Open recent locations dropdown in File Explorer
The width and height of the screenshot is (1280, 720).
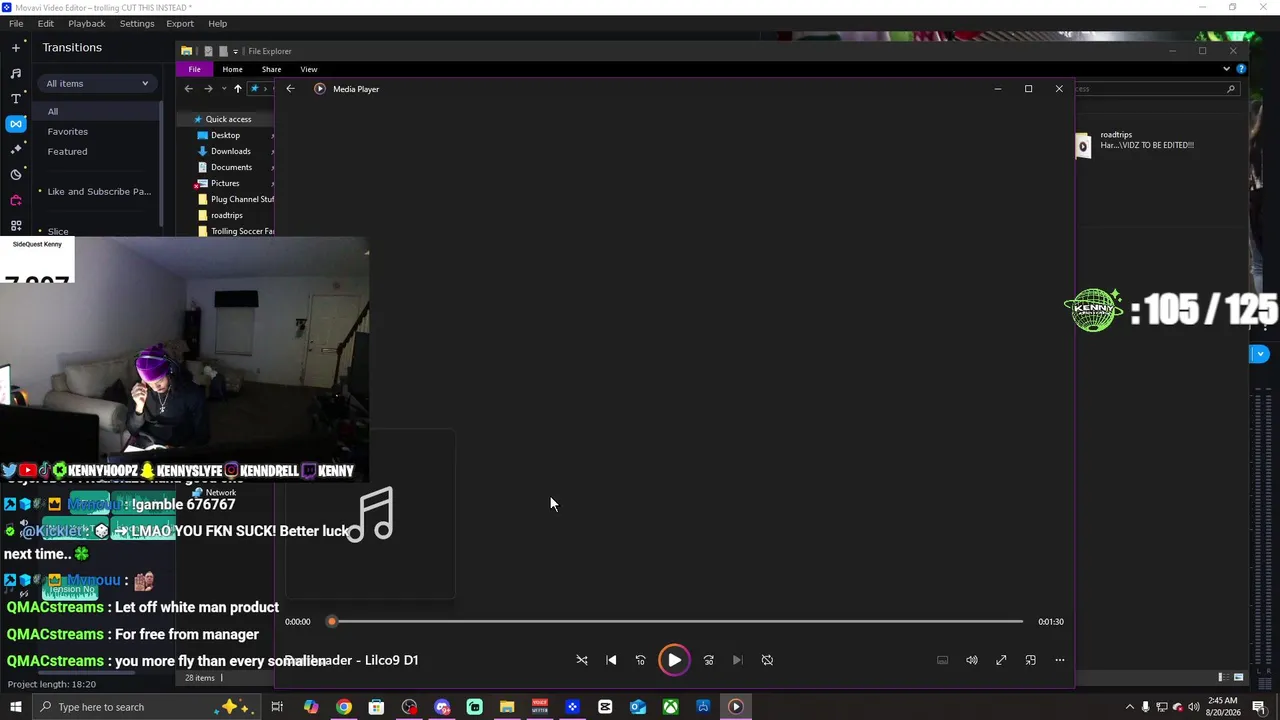click(223, 89)
